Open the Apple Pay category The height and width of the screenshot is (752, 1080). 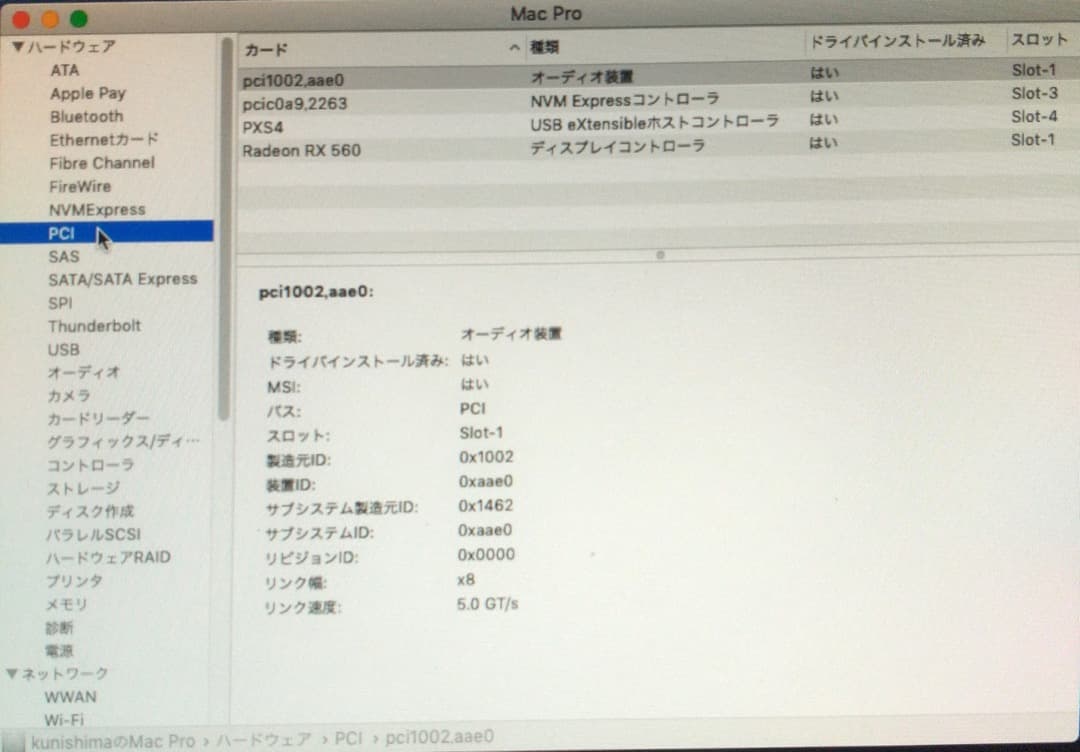pyautogui.click(x=86, y=93)
